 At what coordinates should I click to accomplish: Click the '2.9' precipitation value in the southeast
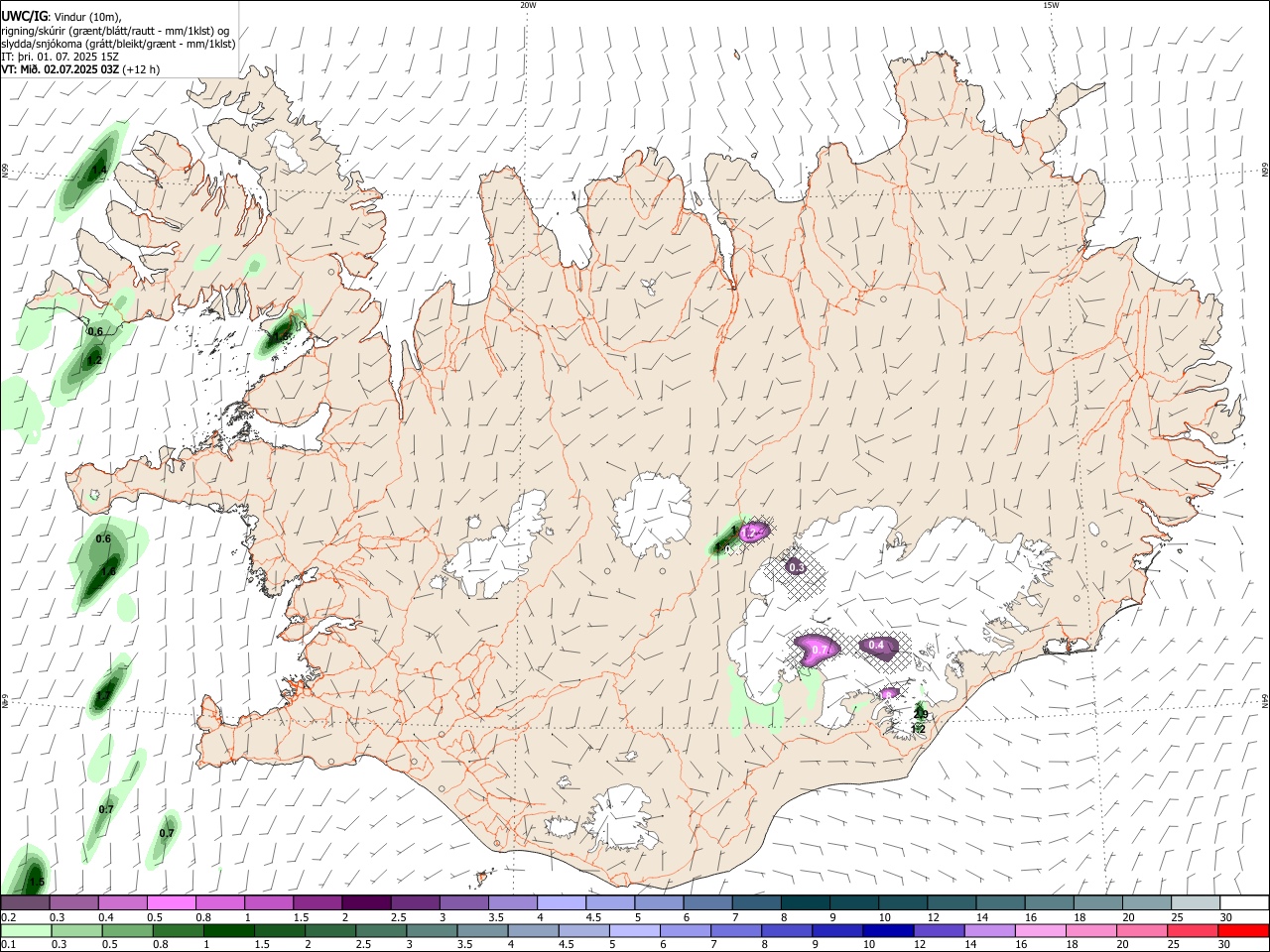pos(921,714)
